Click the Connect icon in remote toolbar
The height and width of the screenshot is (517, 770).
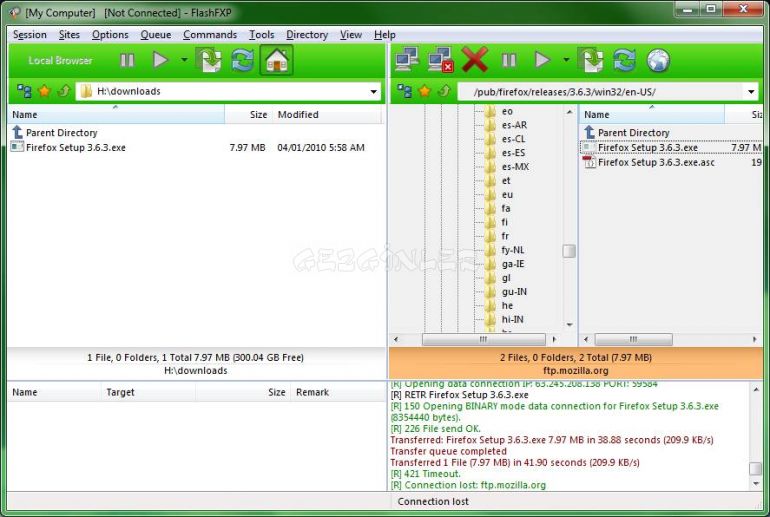(406, 60)
